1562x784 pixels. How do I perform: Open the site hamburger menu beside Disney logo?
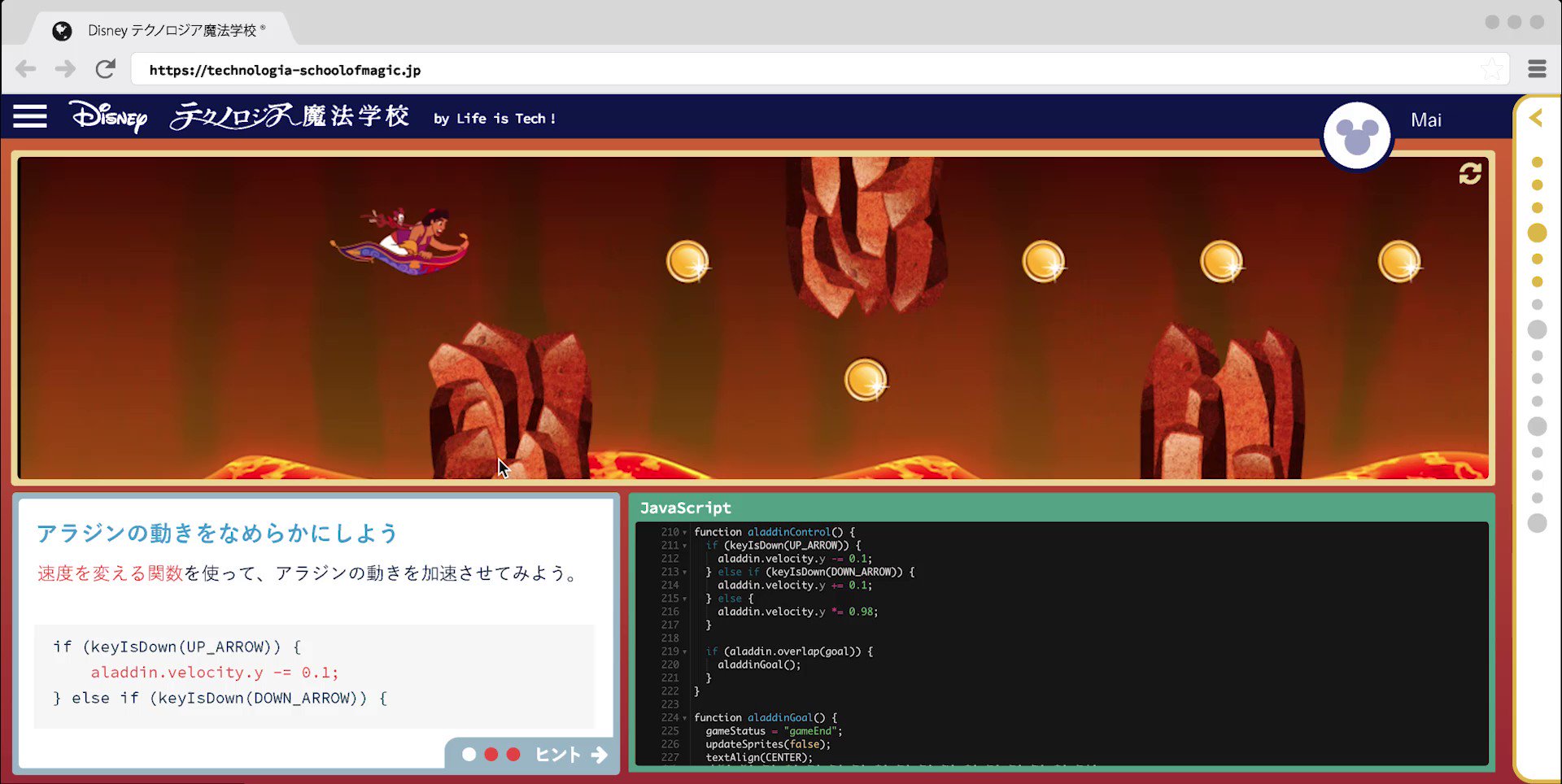click(x=30, y=116)
